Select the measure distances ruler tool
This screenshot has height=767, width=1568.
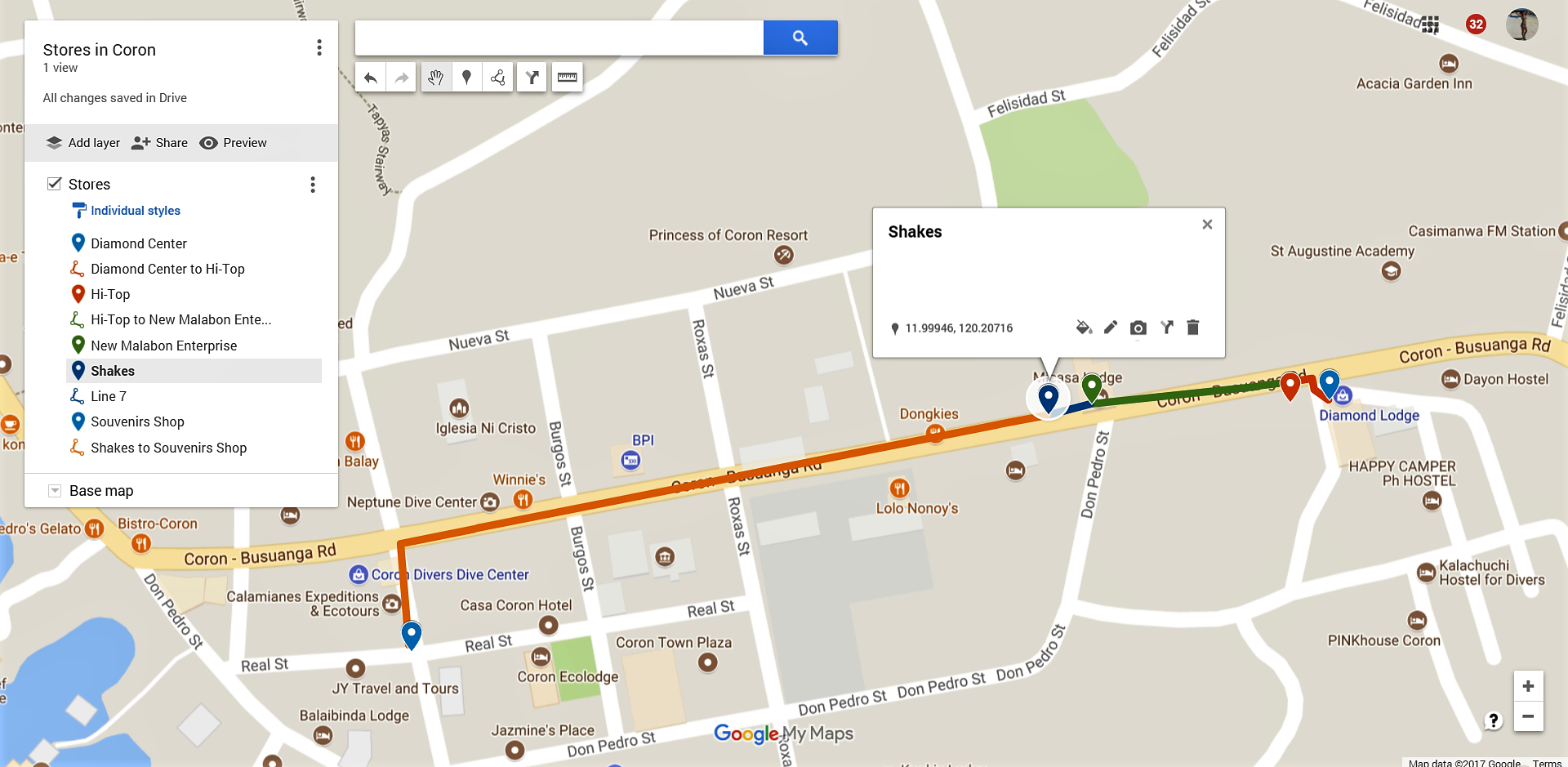(567, 78)
